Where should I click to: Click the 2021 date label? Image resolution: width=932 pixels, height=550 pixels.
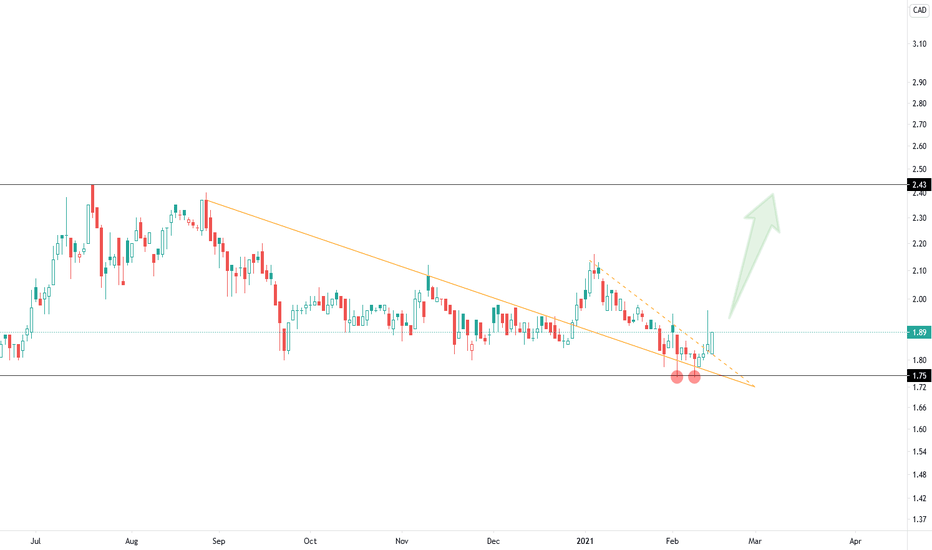click(585, 541)
